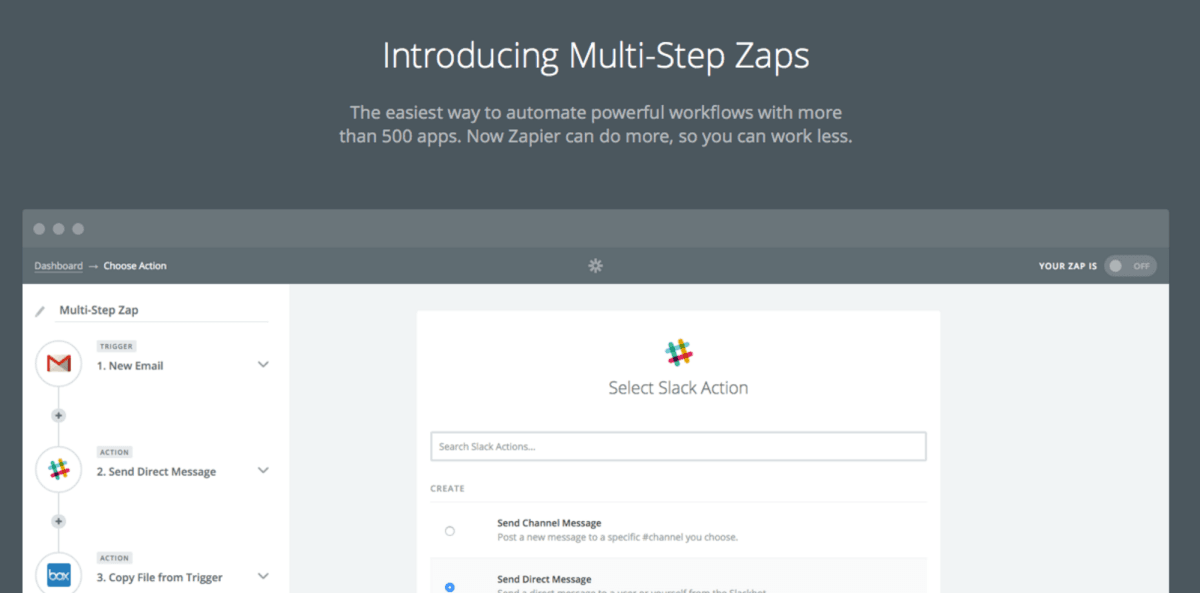
Task: Click the Slack icon for step 2
Action: 59,470
